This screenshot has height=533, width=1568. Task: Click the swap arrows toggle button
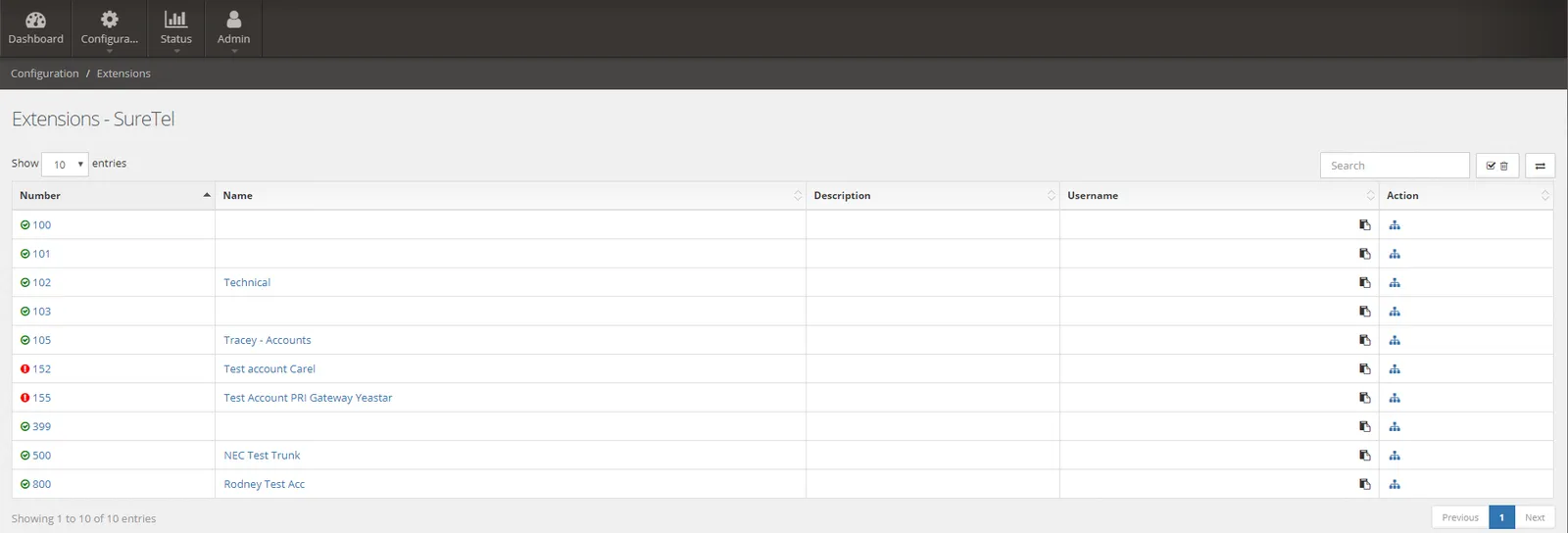pyautogui.click(x=1540, y=166)
